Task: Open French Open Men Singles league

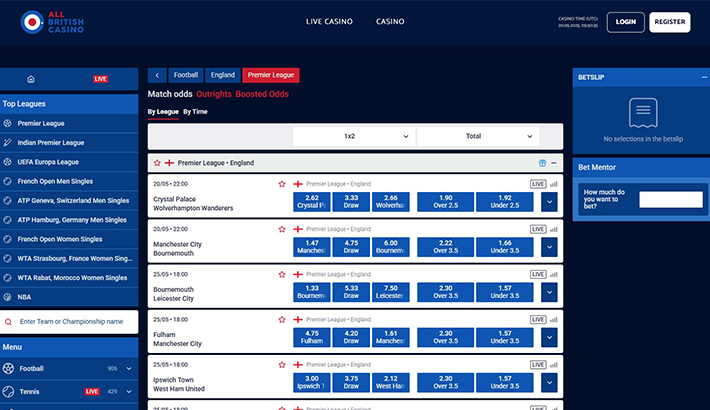Action: point(69,181)
